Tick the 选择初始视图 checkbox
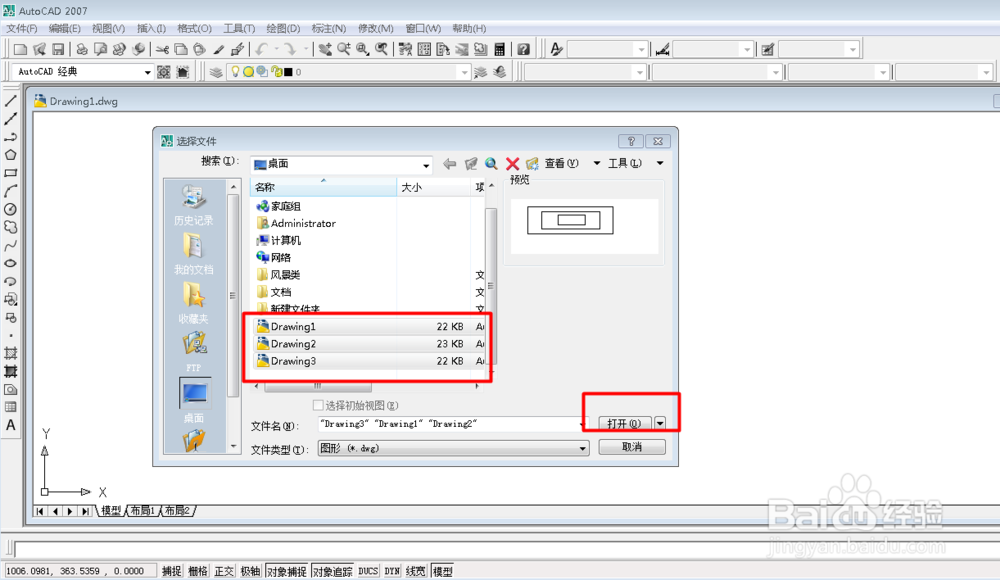Screen dimensions: 1000x580 (318, 405)
